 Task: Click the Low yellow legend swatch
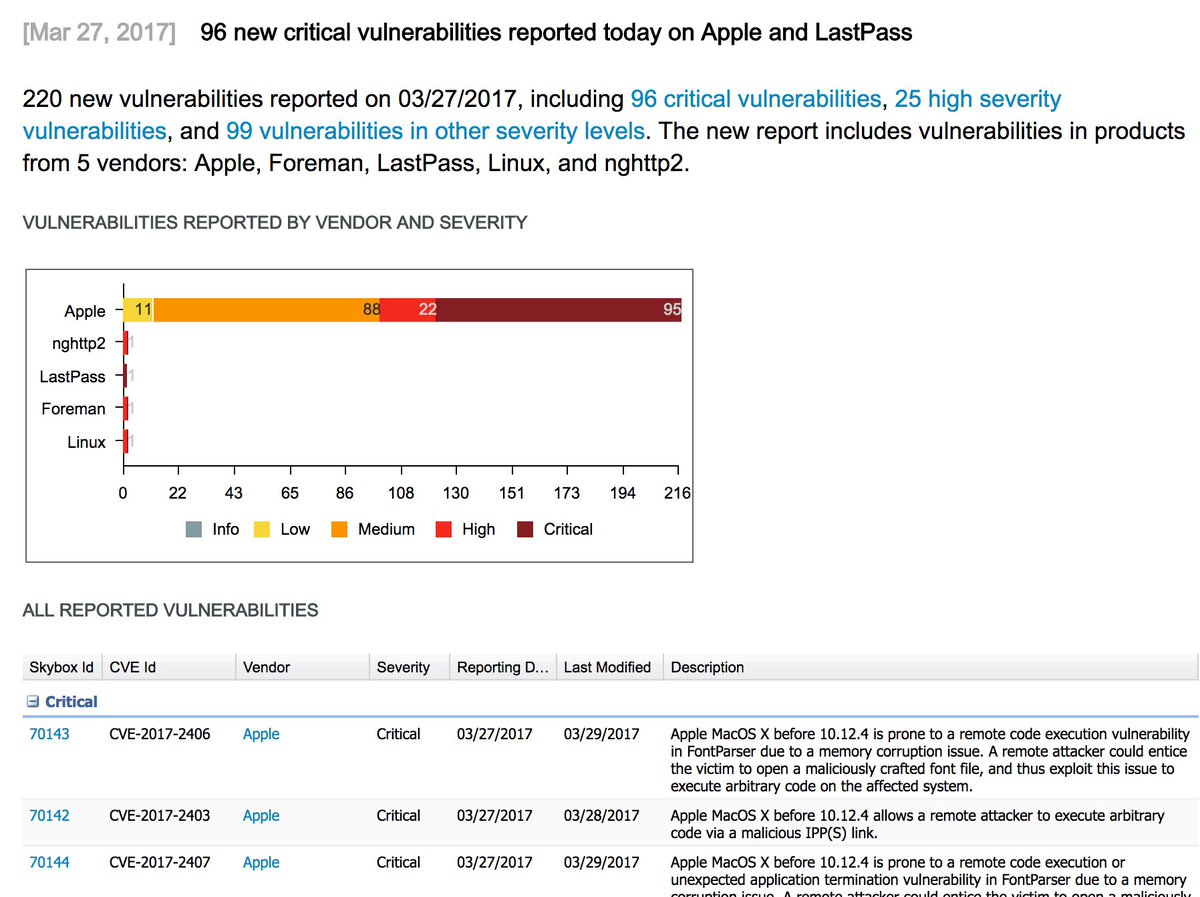pyautogui.click(x=262, y=529)
